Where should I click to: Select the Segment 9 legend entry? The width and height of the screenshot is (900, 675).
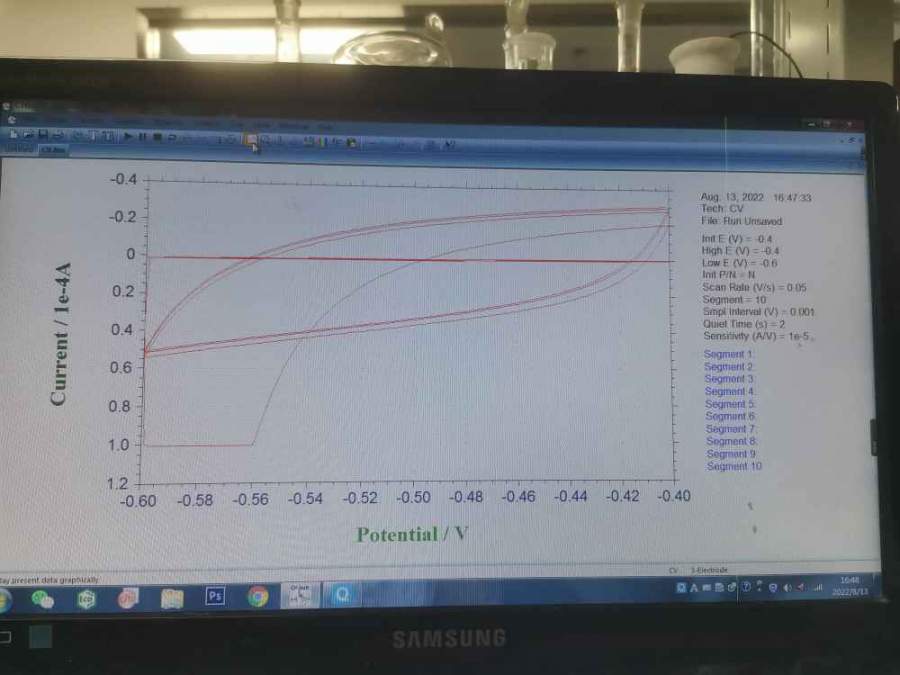click(x=731, y=453)
